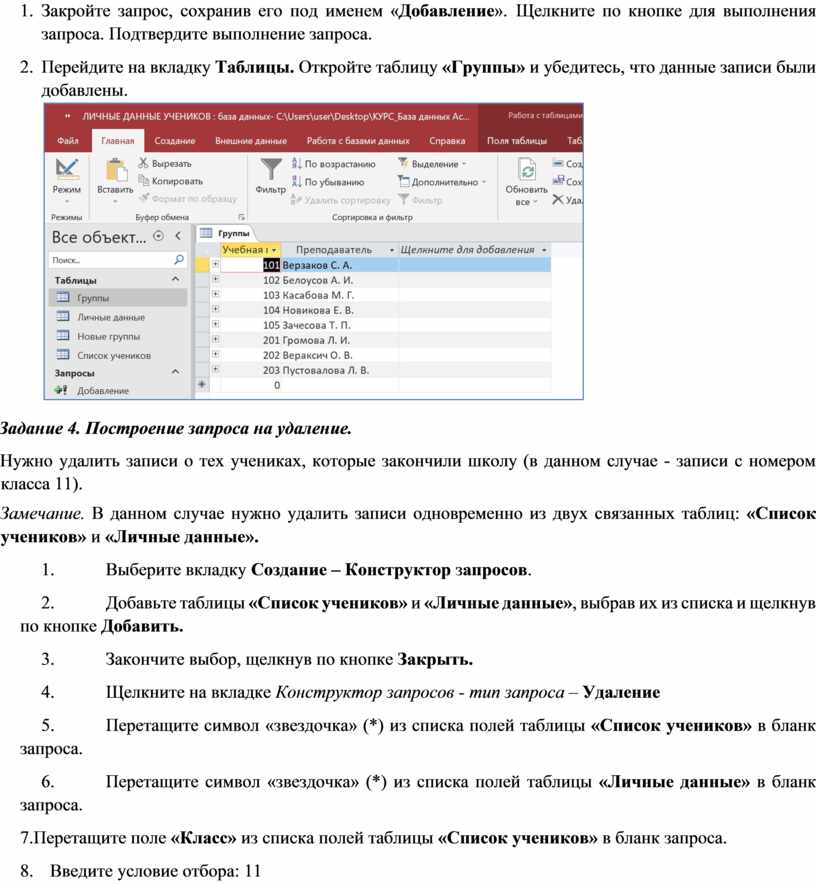The height and width of the screenshot is (885, 816).
Task: Click Удалить сортировку button
Action: point(340,200)
